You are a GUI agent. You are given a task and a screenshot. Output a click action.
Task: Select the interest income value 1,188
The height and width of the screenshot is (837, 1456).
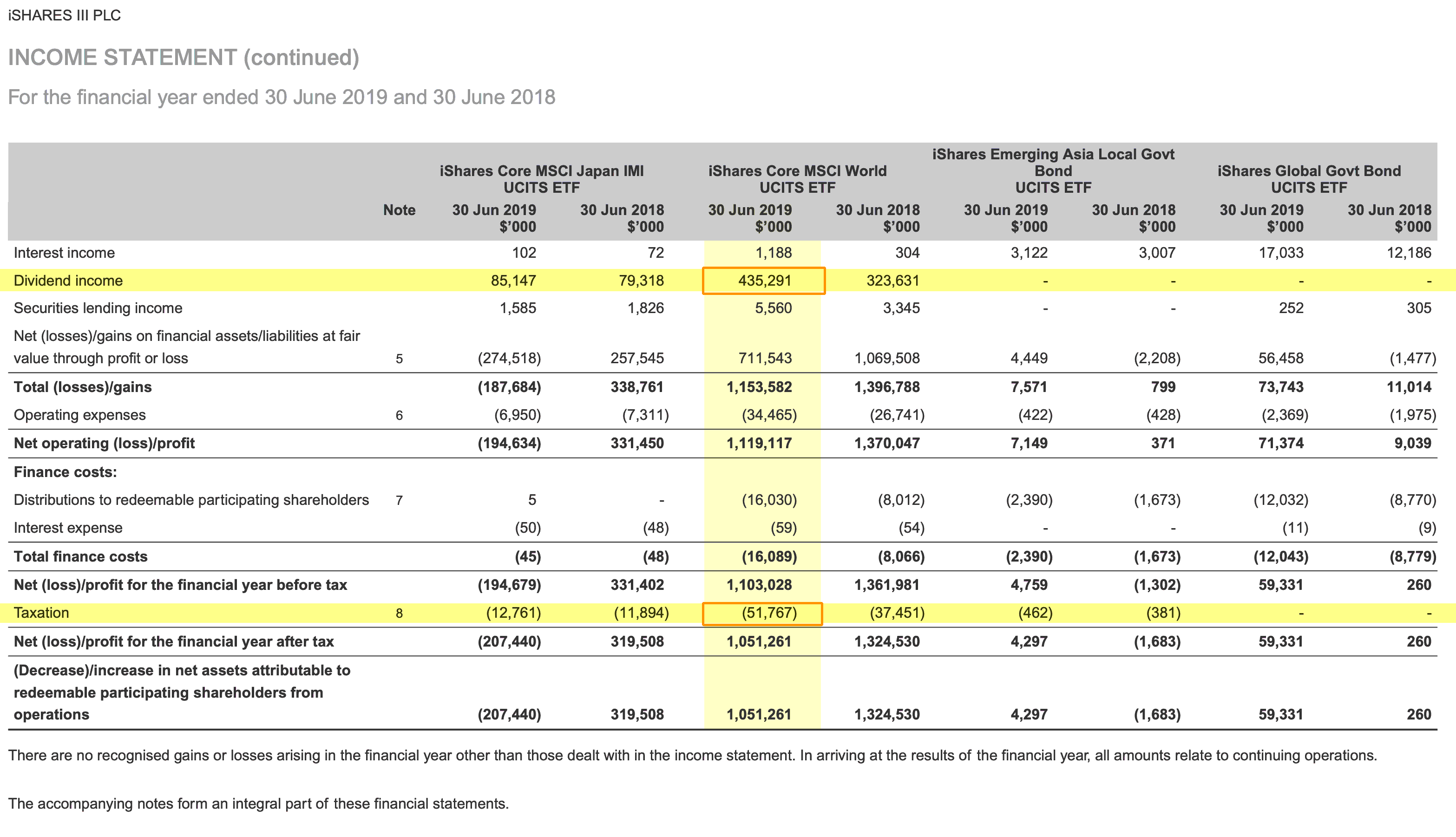click(x=773, y=253)
